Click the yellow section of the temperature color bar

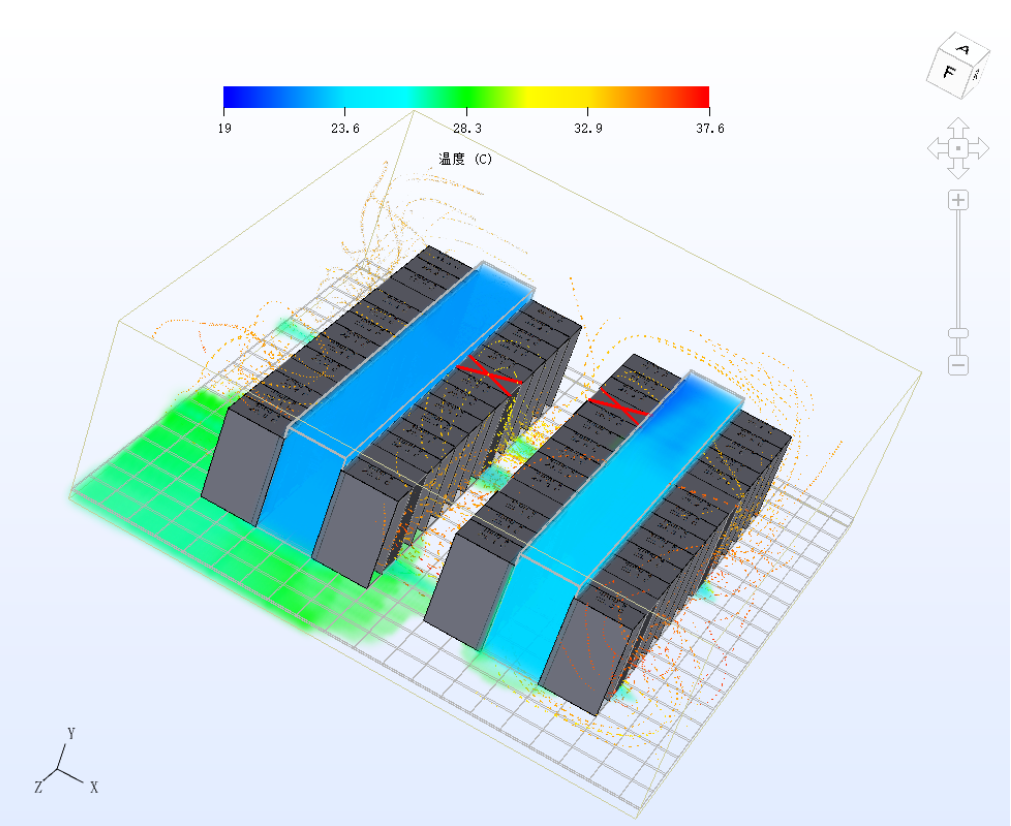tap(550, 96)
